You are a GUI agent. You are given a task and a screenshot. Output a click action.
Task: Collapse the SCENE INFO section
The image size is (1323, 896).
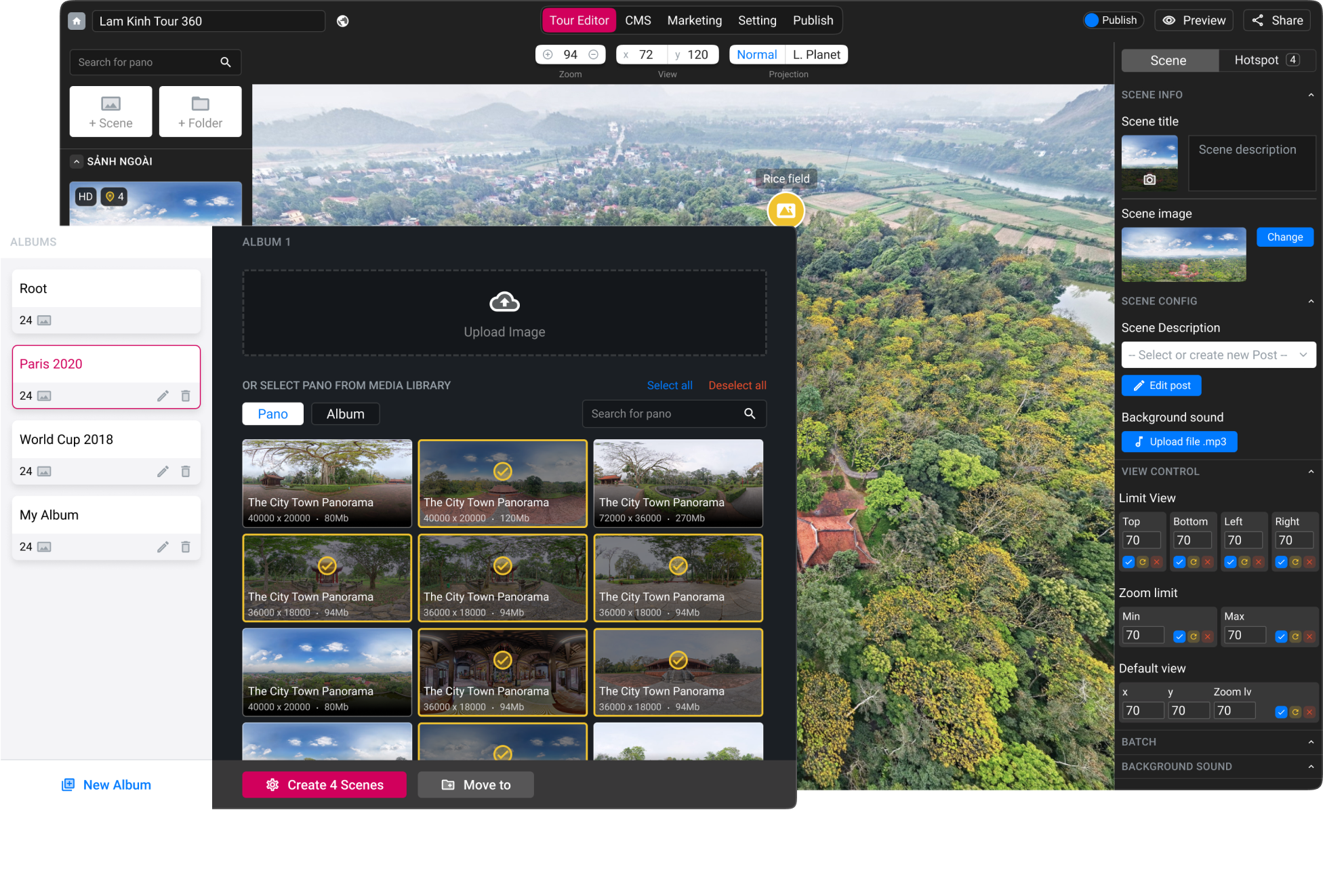tap(1311, 95)
